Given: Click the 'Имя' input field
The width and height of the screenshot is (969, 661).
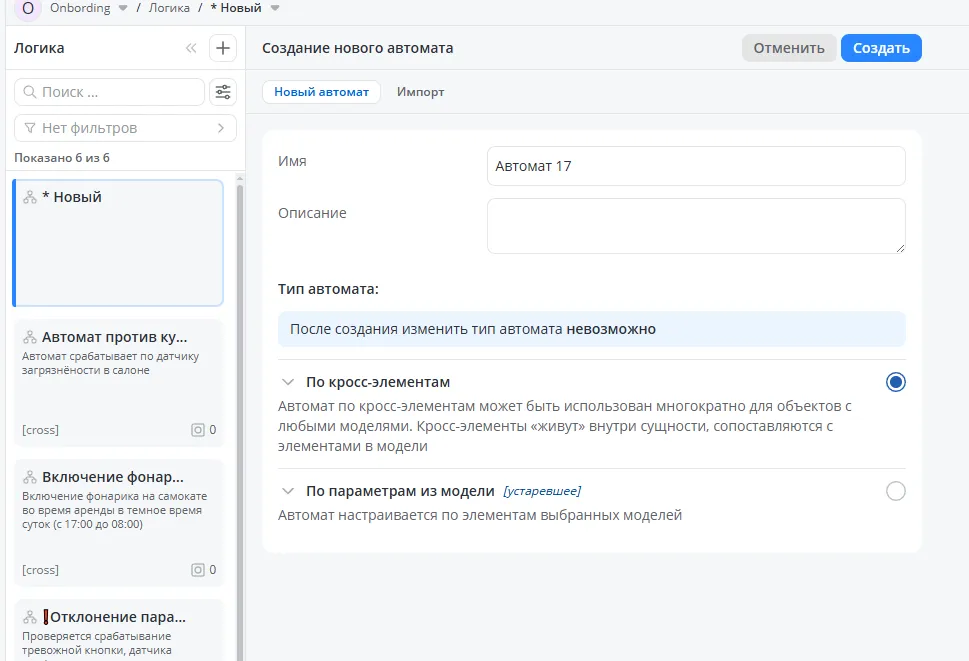Looking at the screenshot, I should pyautogui.click(x=695, y=166).
